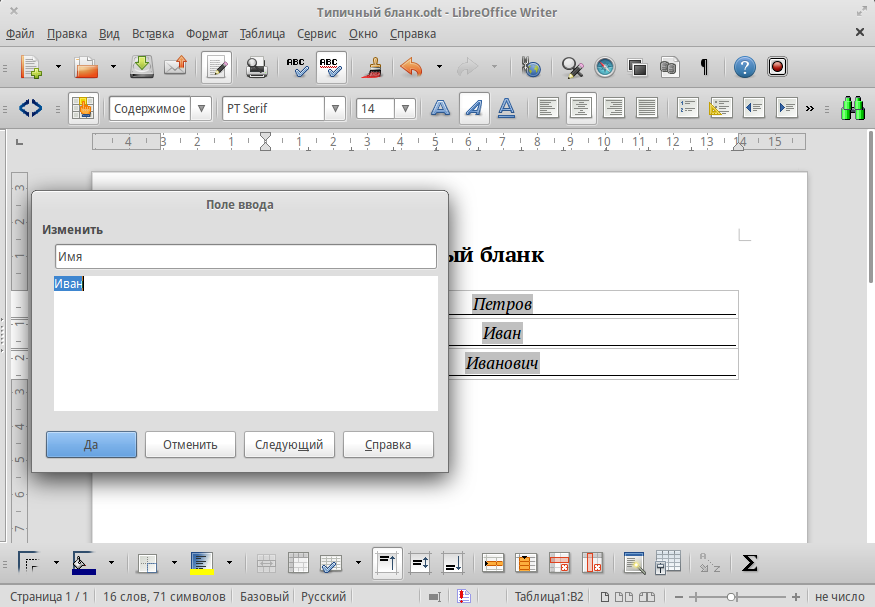Click inside the Имя reference field

pos(245,256)
